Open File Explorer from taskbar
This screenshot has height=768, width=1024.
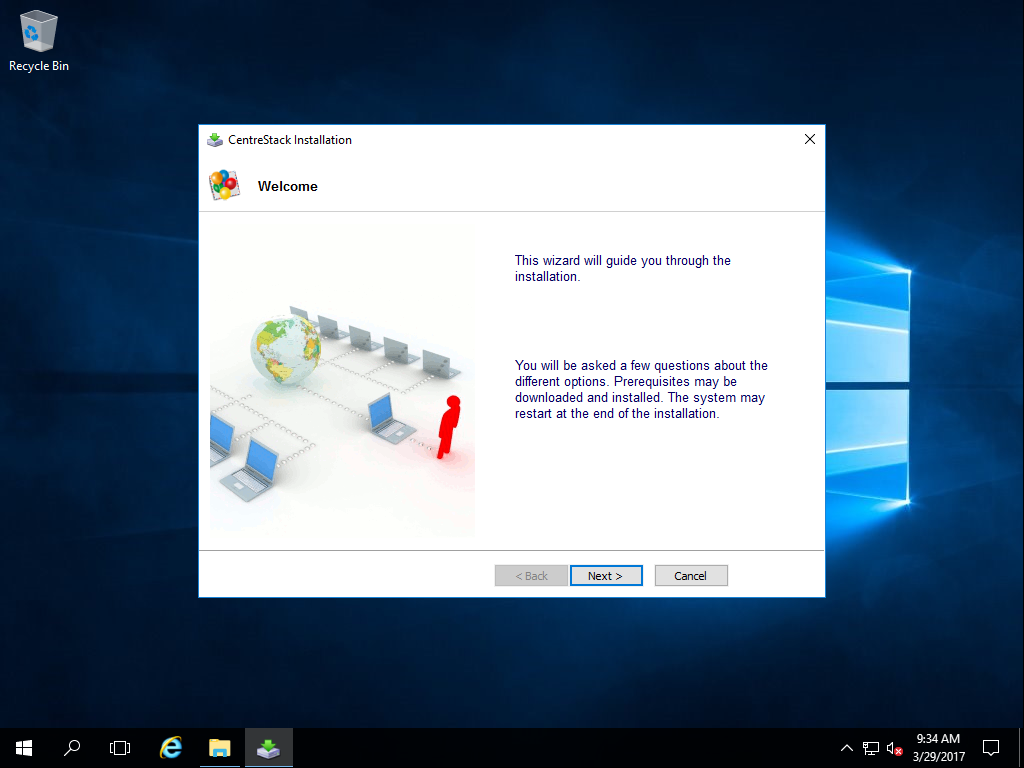tap(220, 748)
